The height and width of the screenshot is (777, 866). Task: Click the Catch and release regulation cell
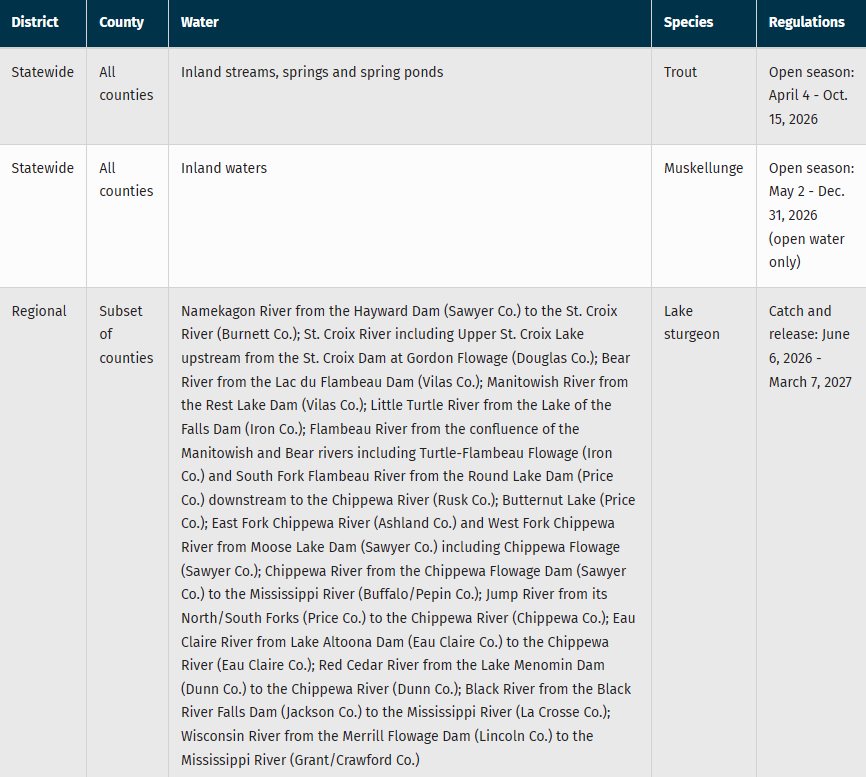coord(811,346)
